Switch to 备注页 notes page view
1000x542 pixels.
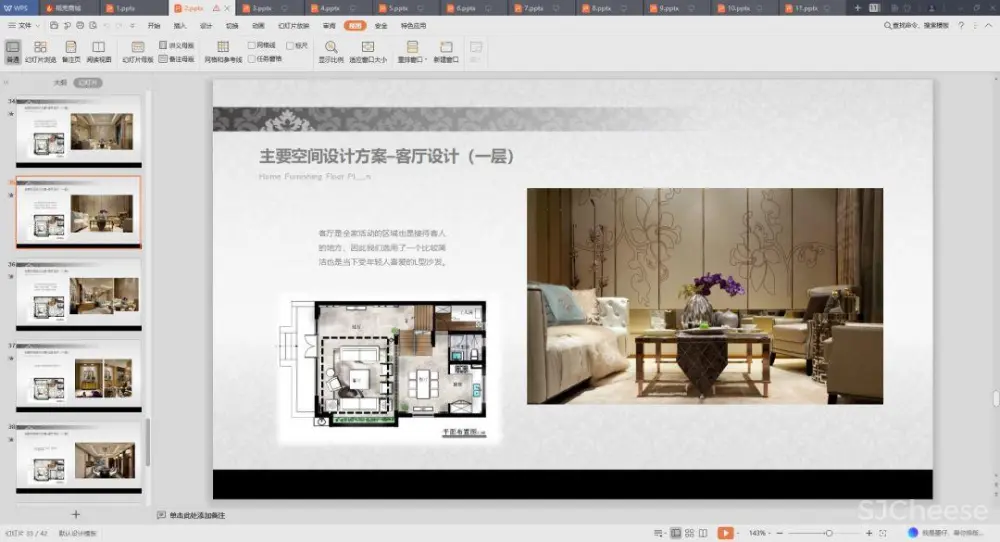[70, 52]
